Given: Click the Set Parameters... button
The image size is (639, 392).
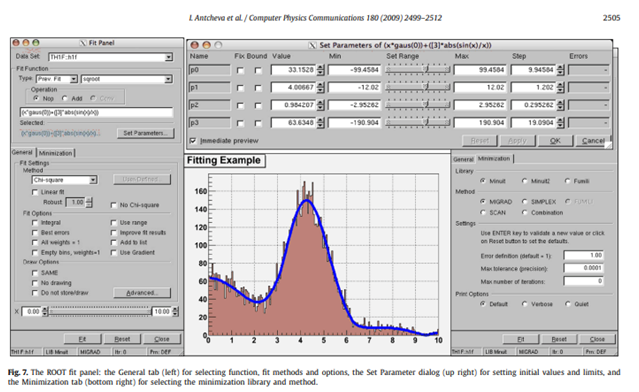Looking at the screenshot, I should coord(145,133).
